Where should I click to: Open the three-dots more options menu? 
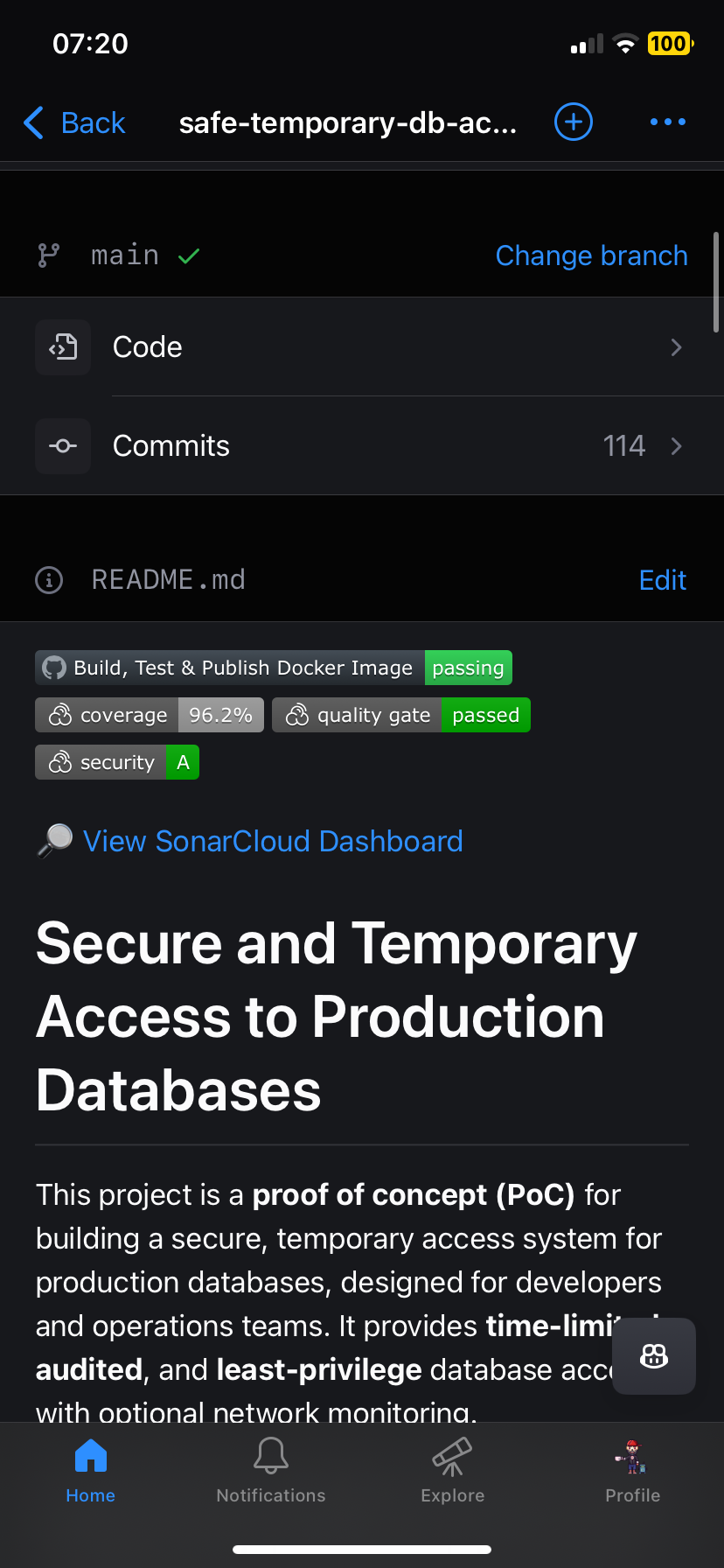pyautogui.click(x=668, y=122)
